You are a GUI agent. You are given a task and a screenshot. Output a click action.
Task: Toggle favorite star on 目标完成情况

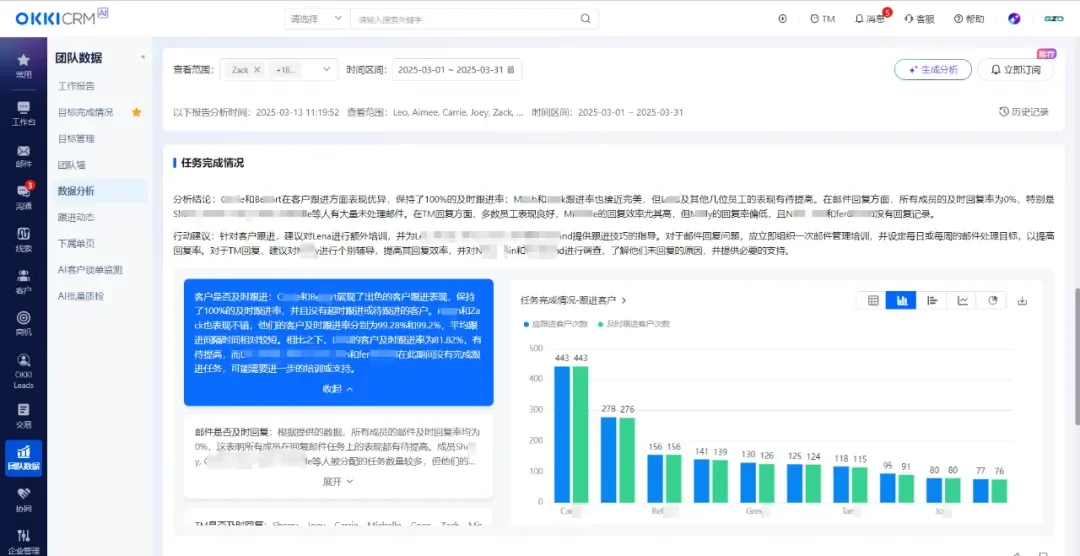137,112
